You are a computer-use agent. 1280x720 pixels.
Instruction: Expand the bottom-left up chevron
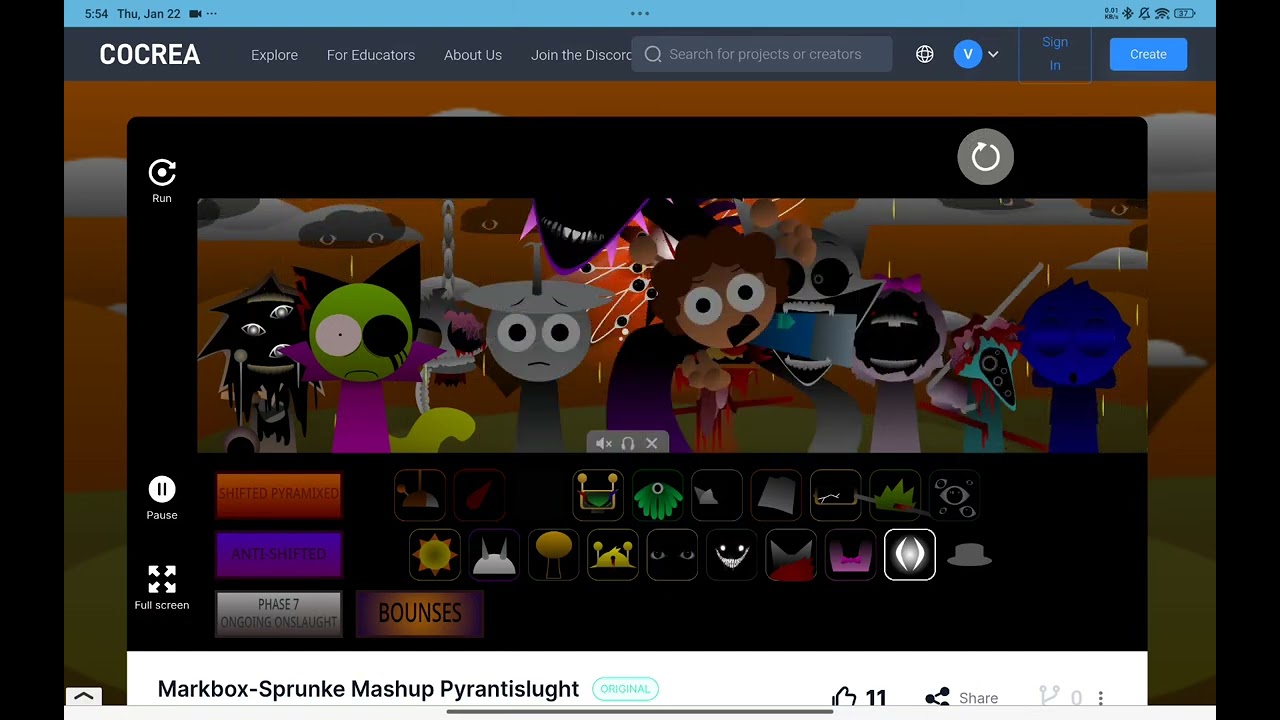tap(84, 696)
